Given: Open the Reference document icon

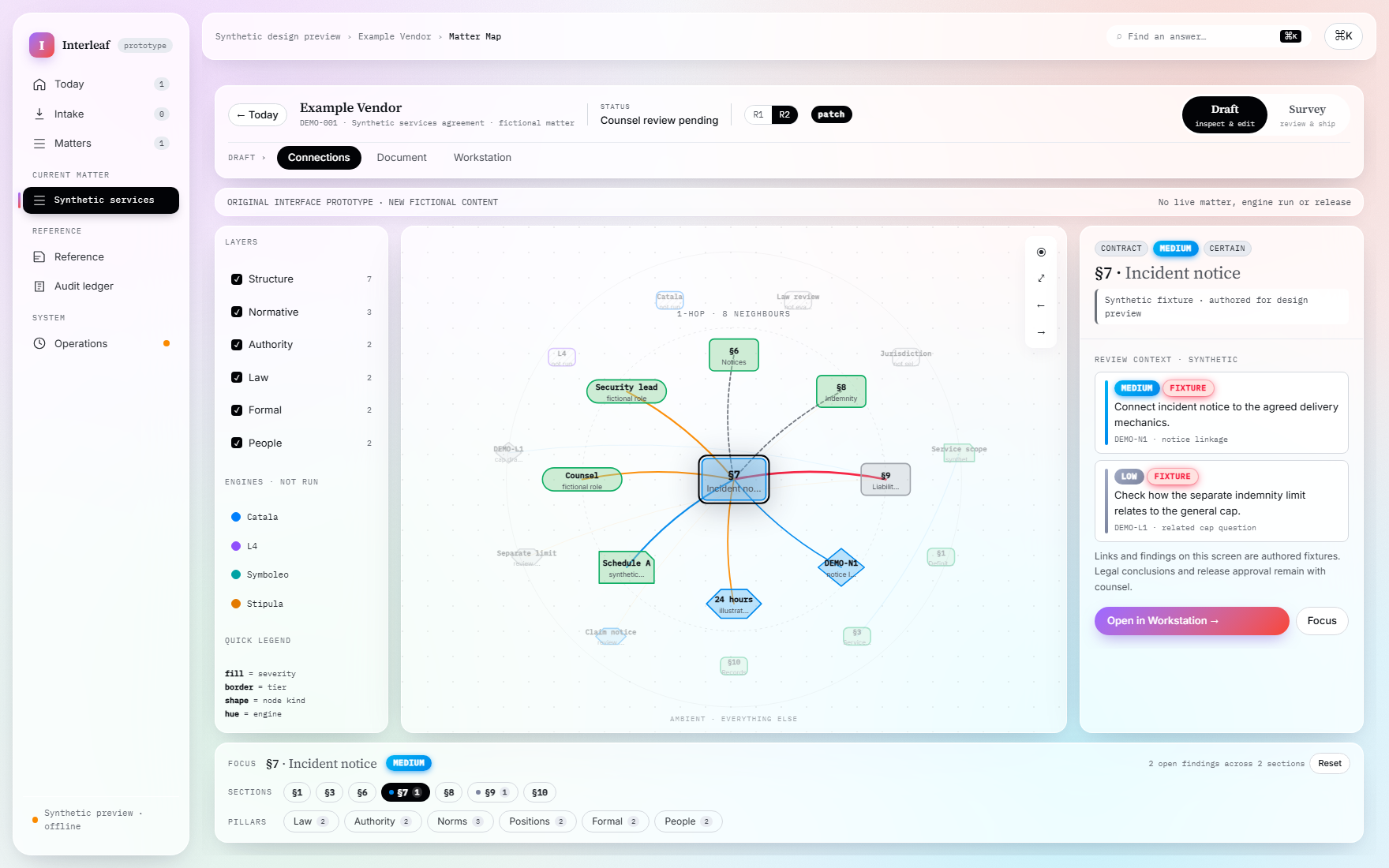Looking at the screenshot, I should tap(39, 257).
